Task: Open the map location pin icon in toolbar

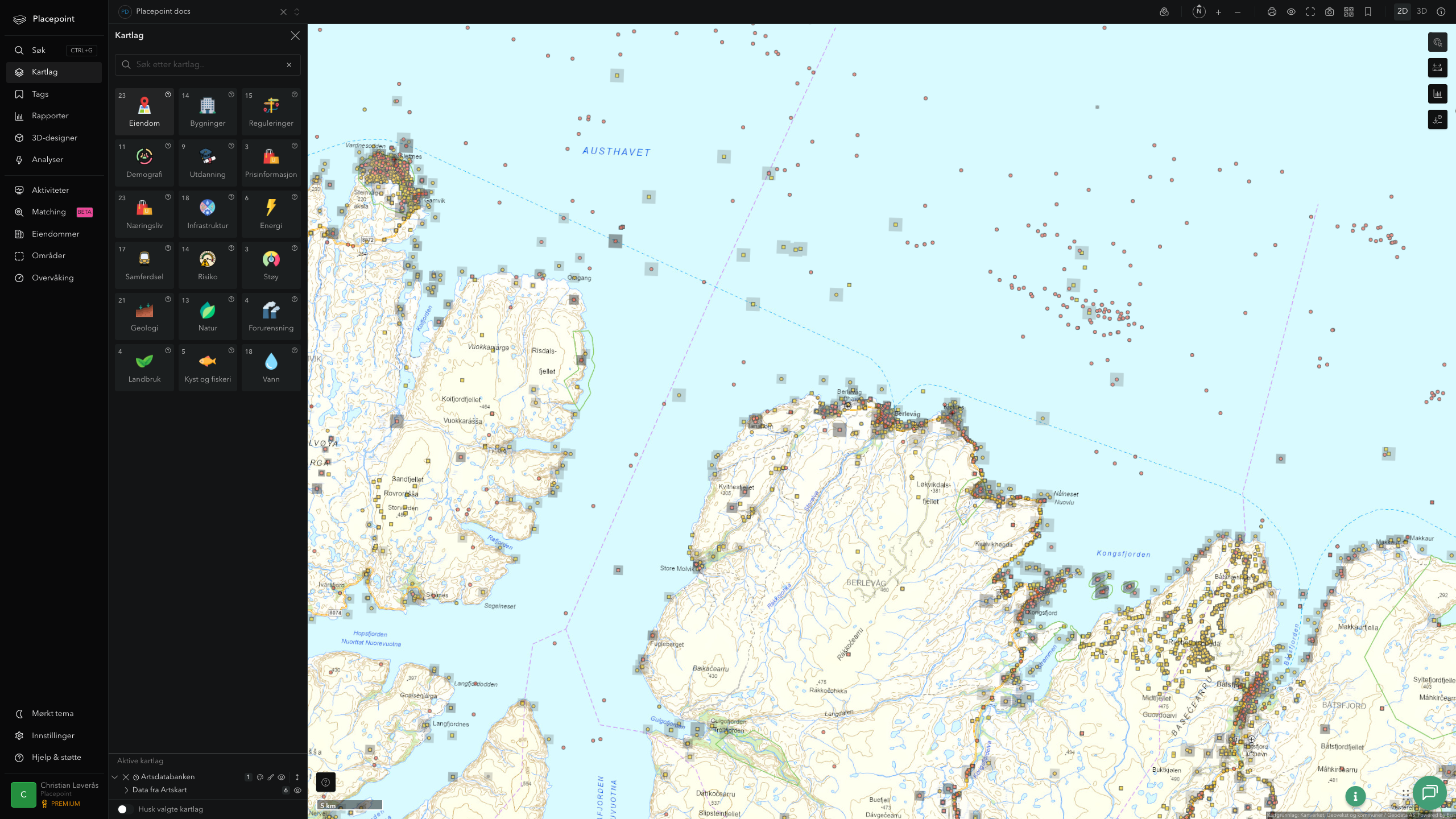Action: tap(1164, 12)
